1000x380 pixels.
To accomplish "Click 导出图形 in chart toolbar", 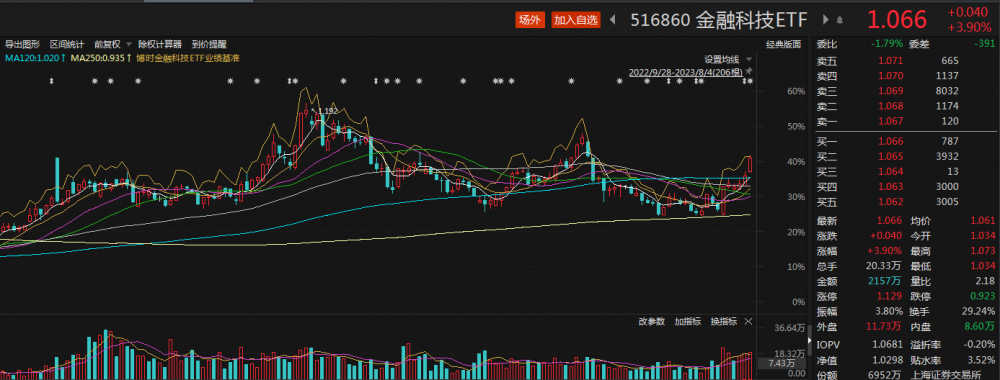I will [x=22, y=44].
